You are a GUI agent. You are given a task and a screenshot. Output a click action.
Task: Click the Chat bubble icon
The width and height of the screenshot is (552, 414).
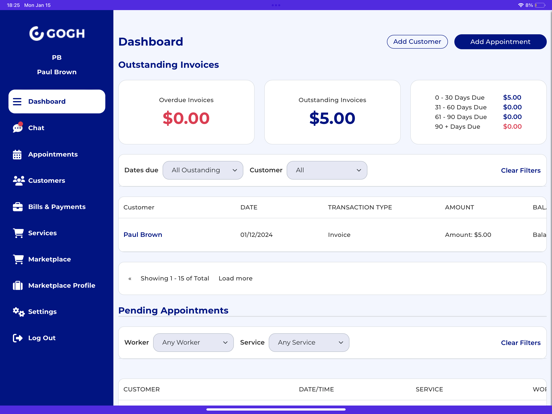[x=18, y=127]
